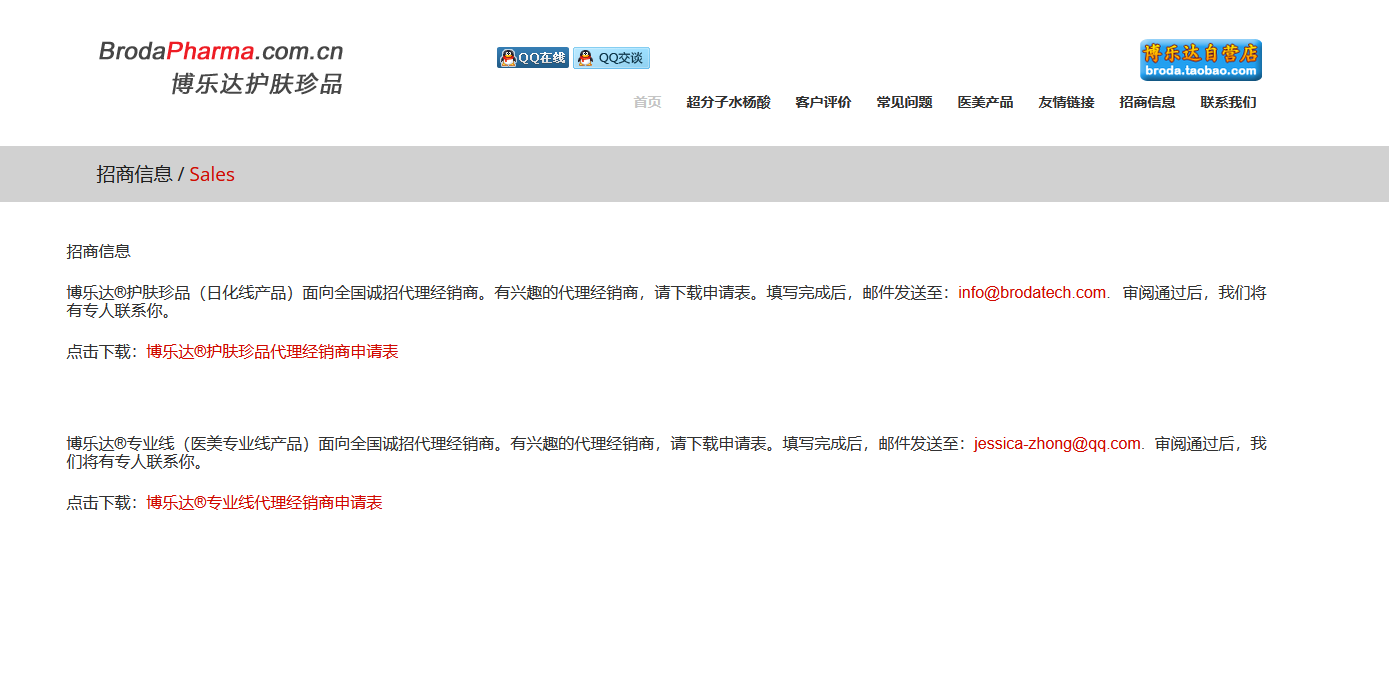Download 博乐达®专业线代理经销商申请表

click(264, 503)
